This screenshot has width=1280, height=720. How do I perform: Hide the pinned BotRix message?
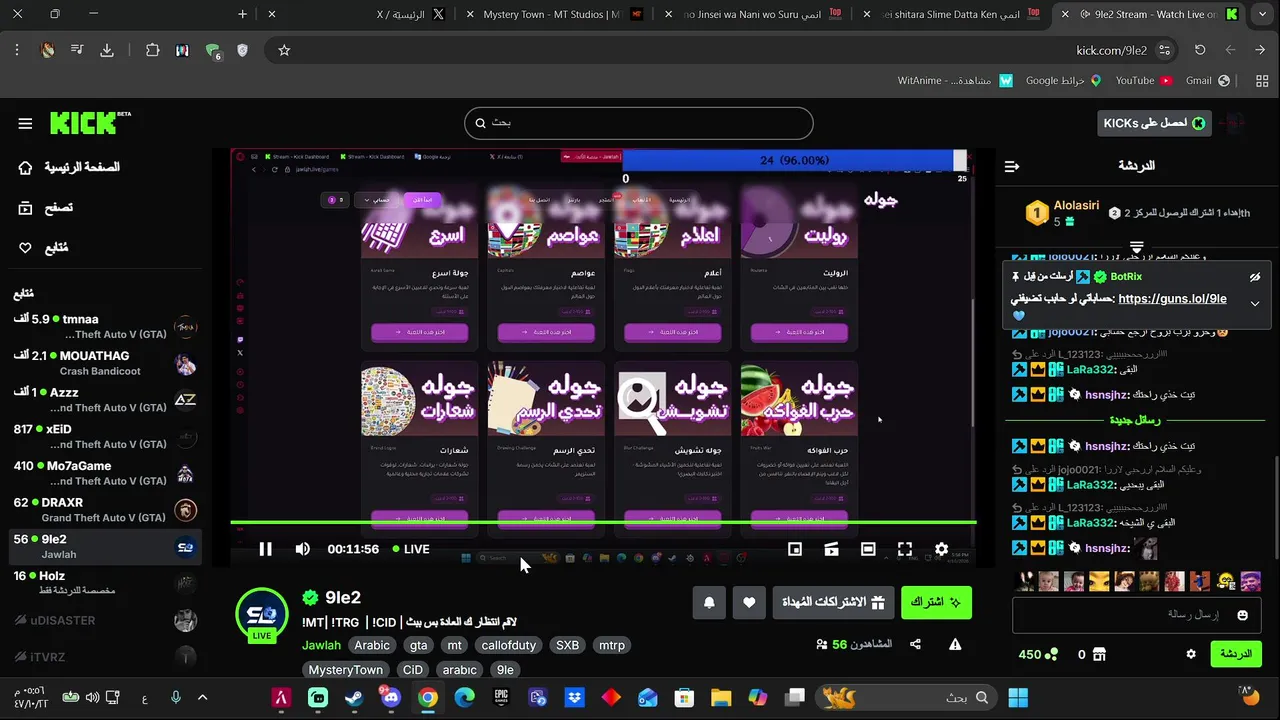pos(1254,277)
